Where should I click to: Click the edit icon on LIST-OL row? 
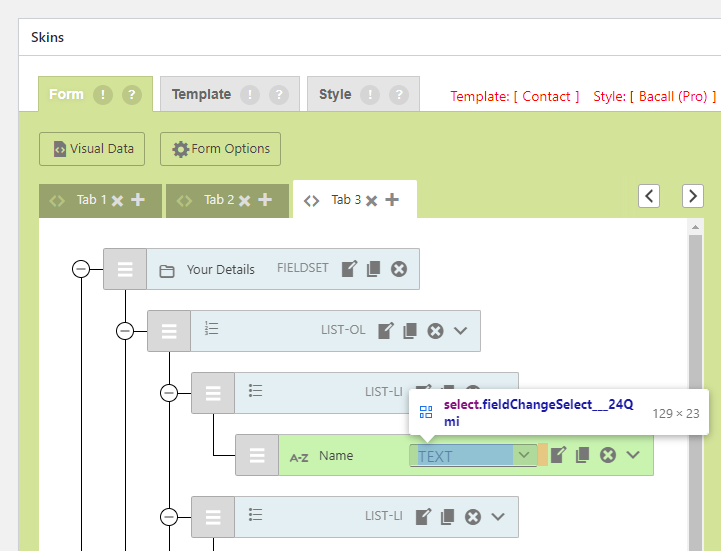coord(386,331)
